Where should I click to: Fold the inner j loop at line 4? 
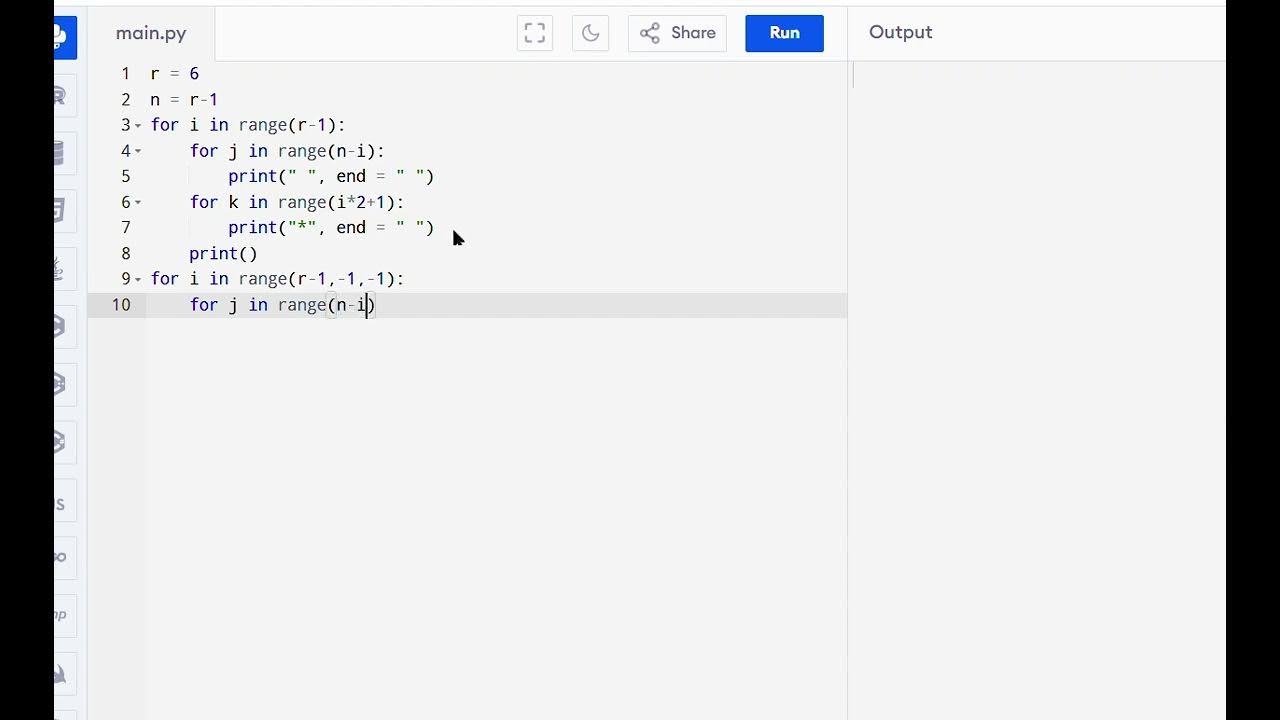[x=138, y=151]
